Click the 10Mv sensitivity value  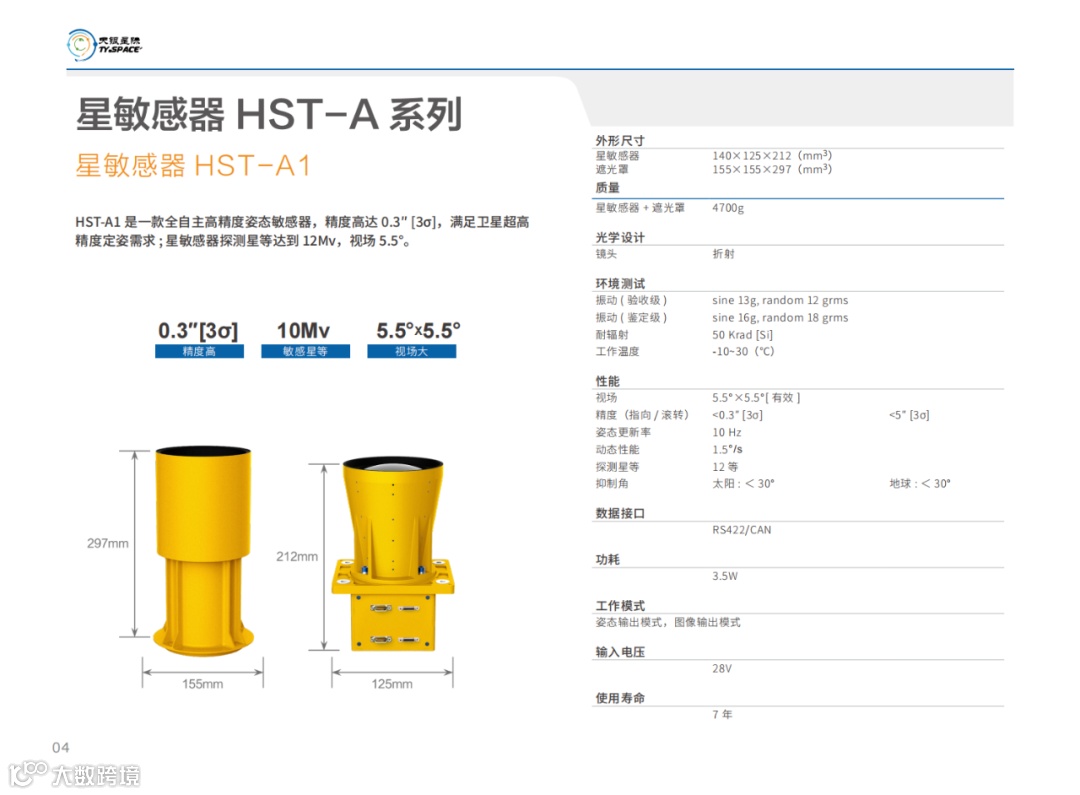click(x=303, y=331)
